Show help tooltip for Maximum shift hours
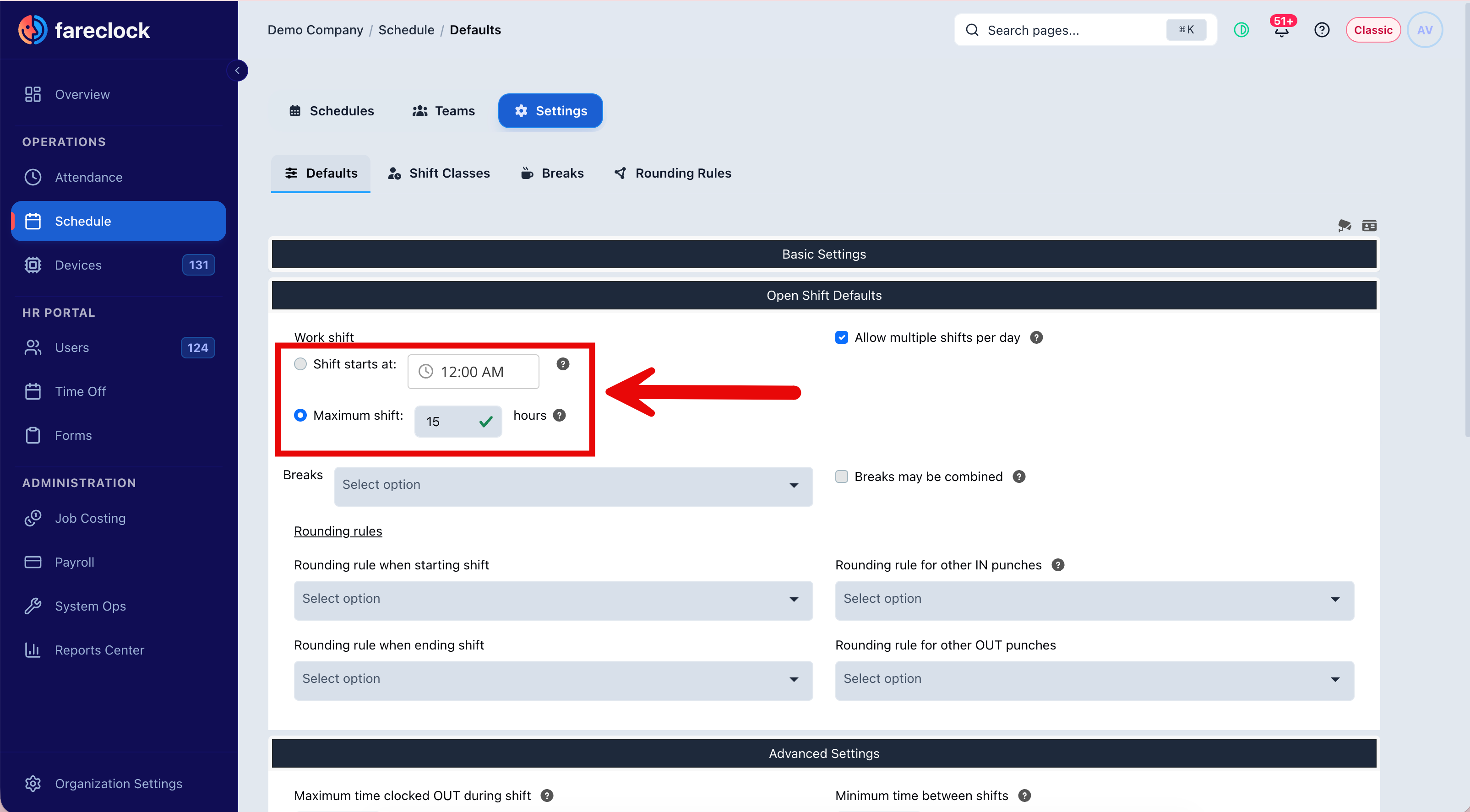Viewport: 1470px width, 812px height. tap(559, 415)
